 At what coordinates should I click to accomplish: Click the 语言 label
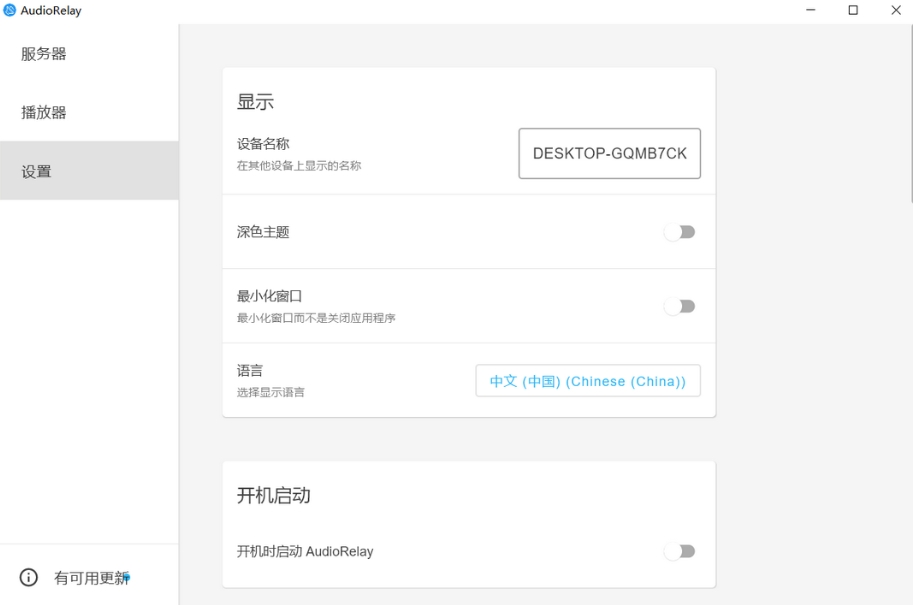pos(249,370)
